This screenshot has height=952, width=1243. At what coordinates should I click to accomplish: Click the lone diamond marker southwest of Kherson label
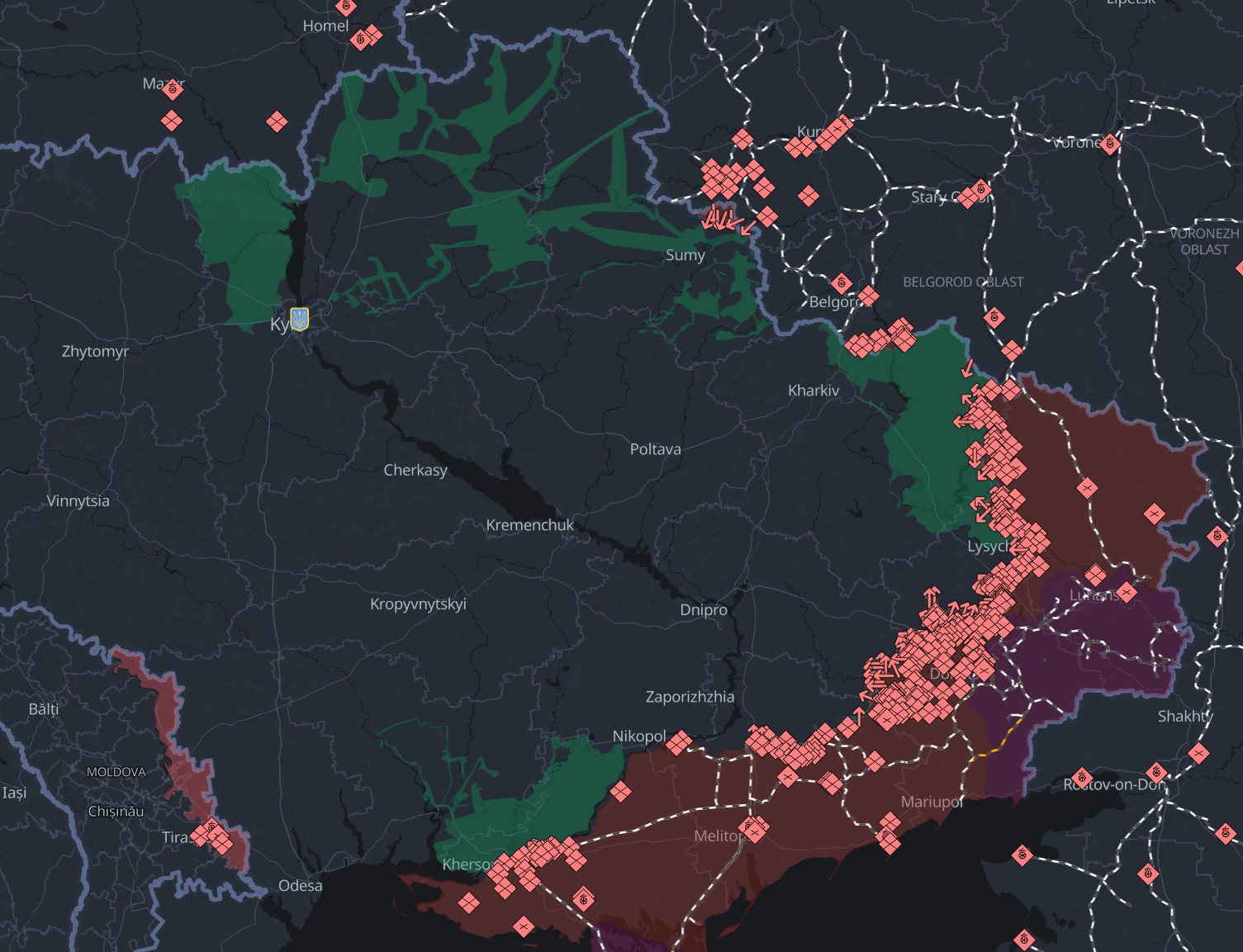coord(468,902)
